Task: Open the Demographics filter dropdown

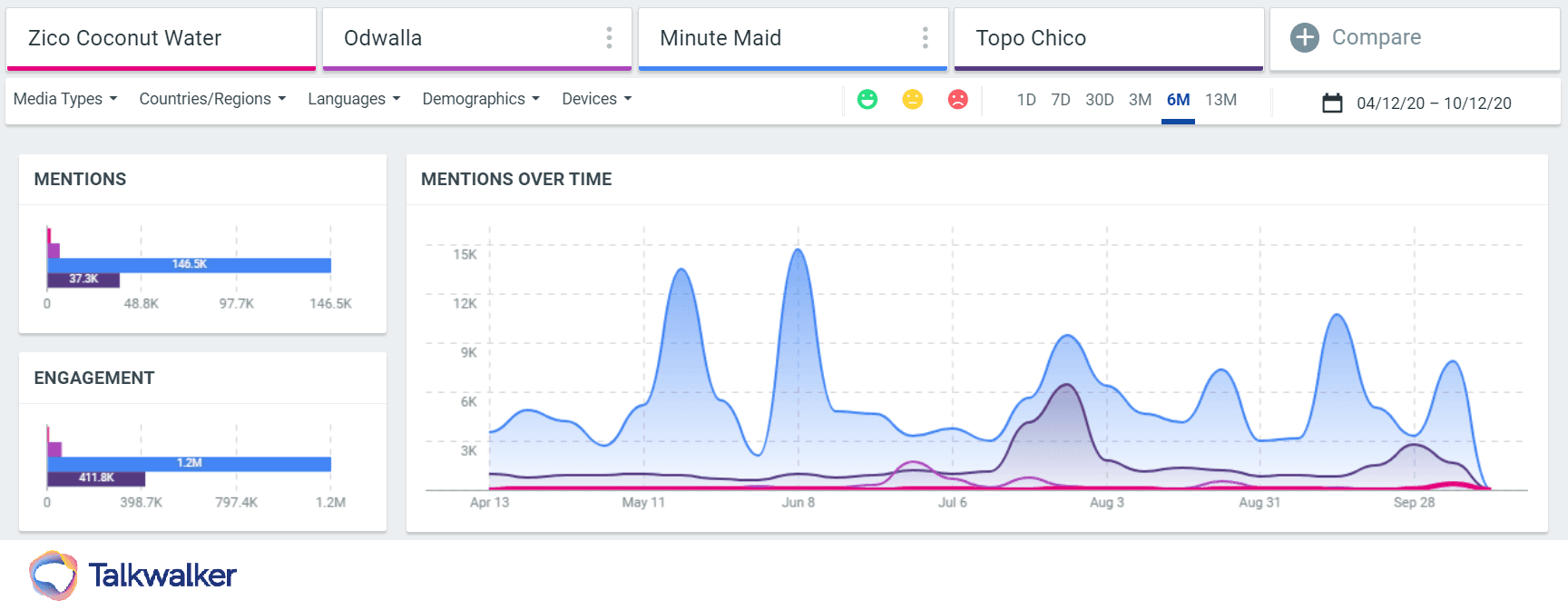Action: point(481,99)
